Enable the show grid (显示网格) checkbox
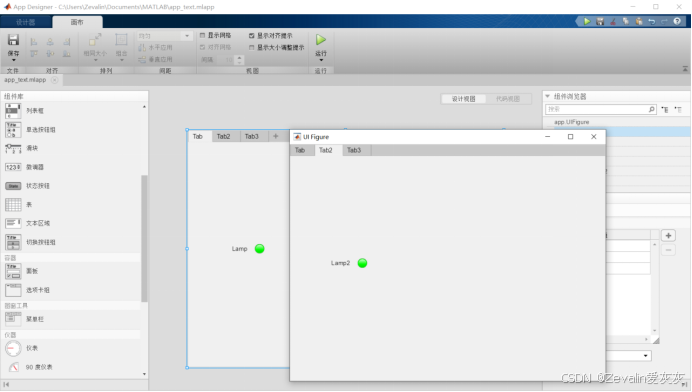Screen dimensions: 692x392 click(x=203, y=35)
